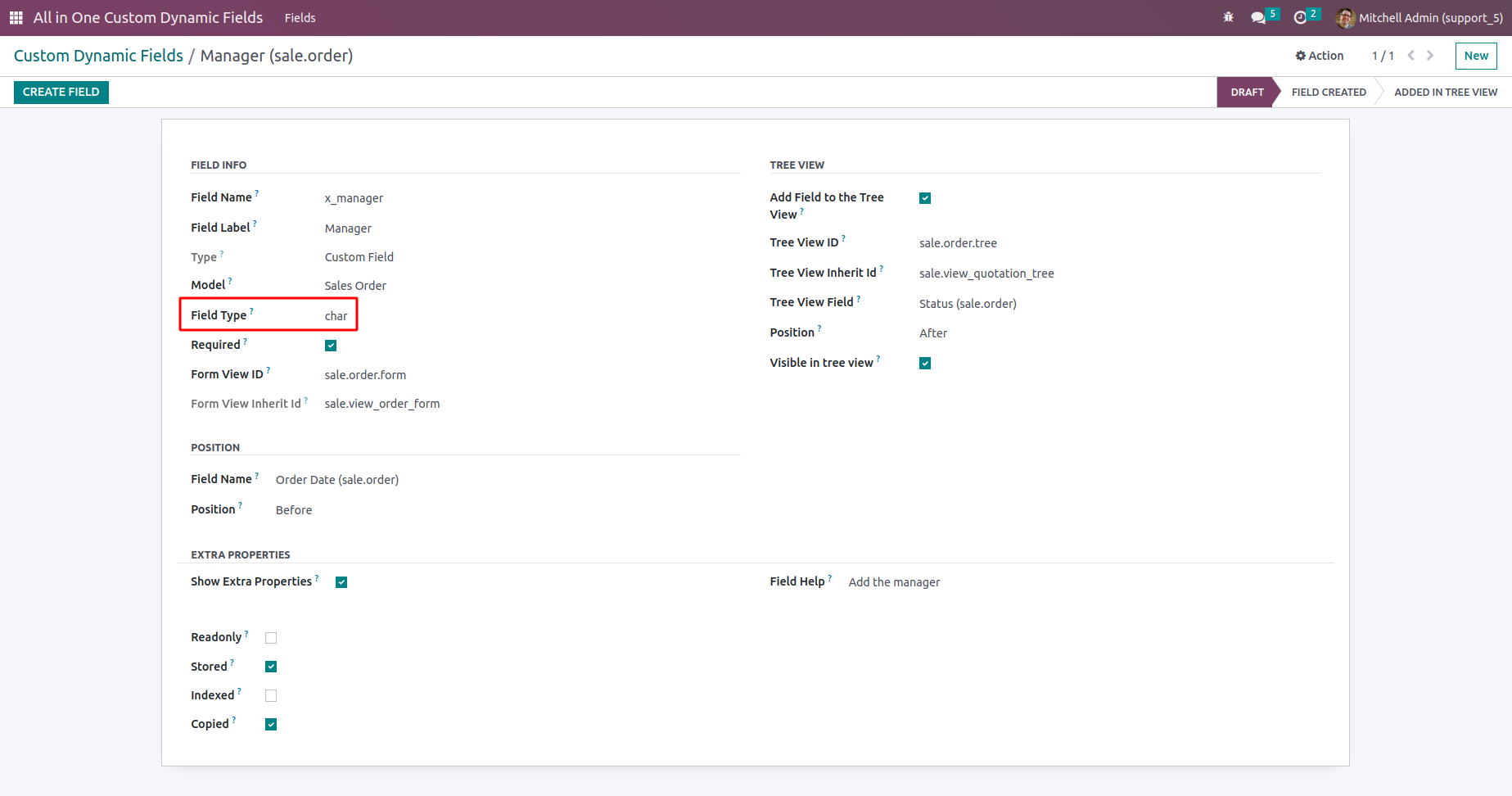Toggle Visible in tree view checkbox

(x=925, y=364)
